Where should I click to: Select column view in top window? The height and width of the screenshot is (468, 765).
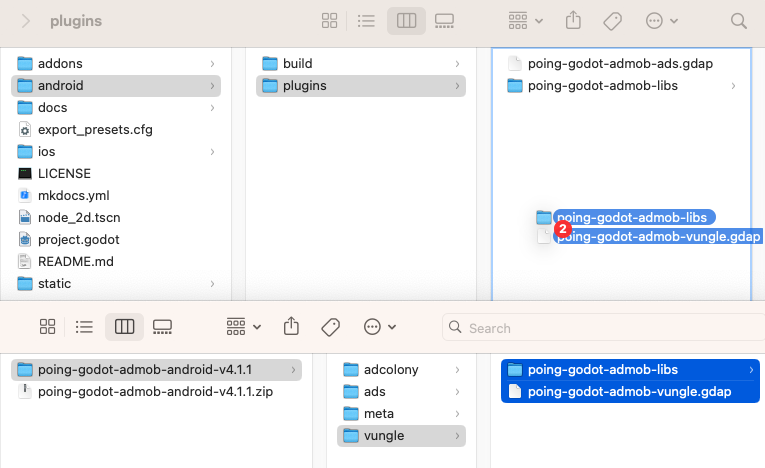(406, 21)
